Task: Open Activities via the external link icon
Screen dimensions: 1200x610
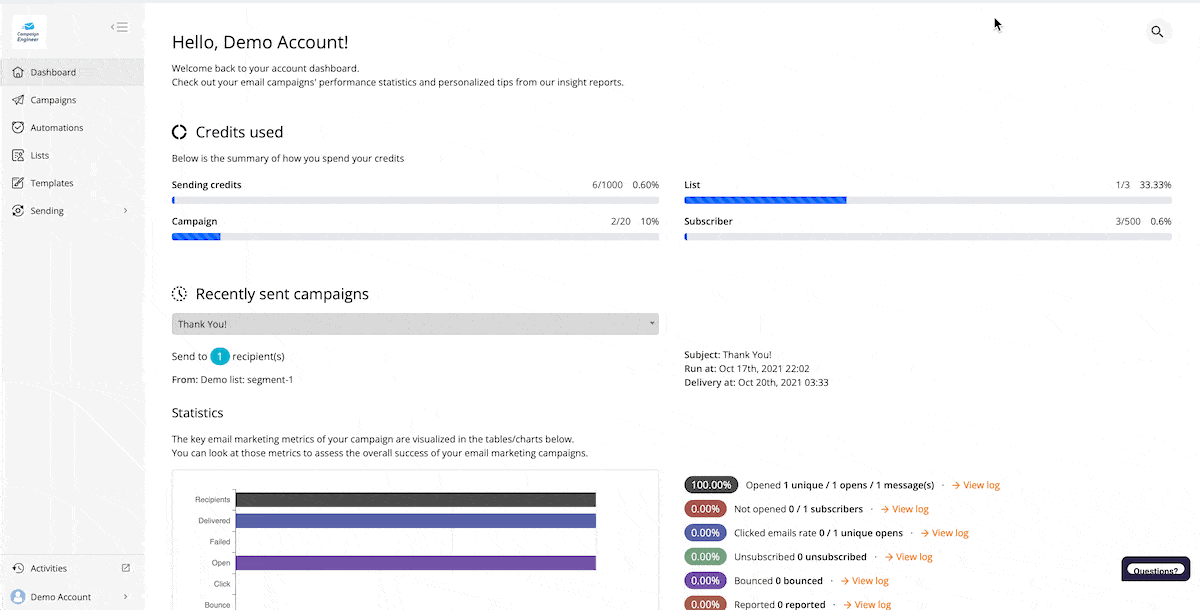Action: (x=126, y=568)
